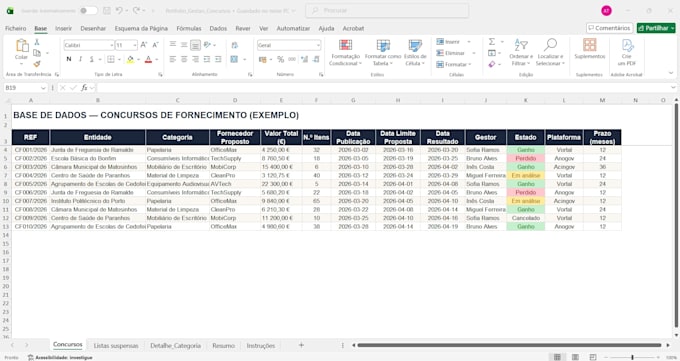This screenshot has height=361, width=680.
Task: Click Crie um PDF Acrobat icon
Action: point(627,45)
